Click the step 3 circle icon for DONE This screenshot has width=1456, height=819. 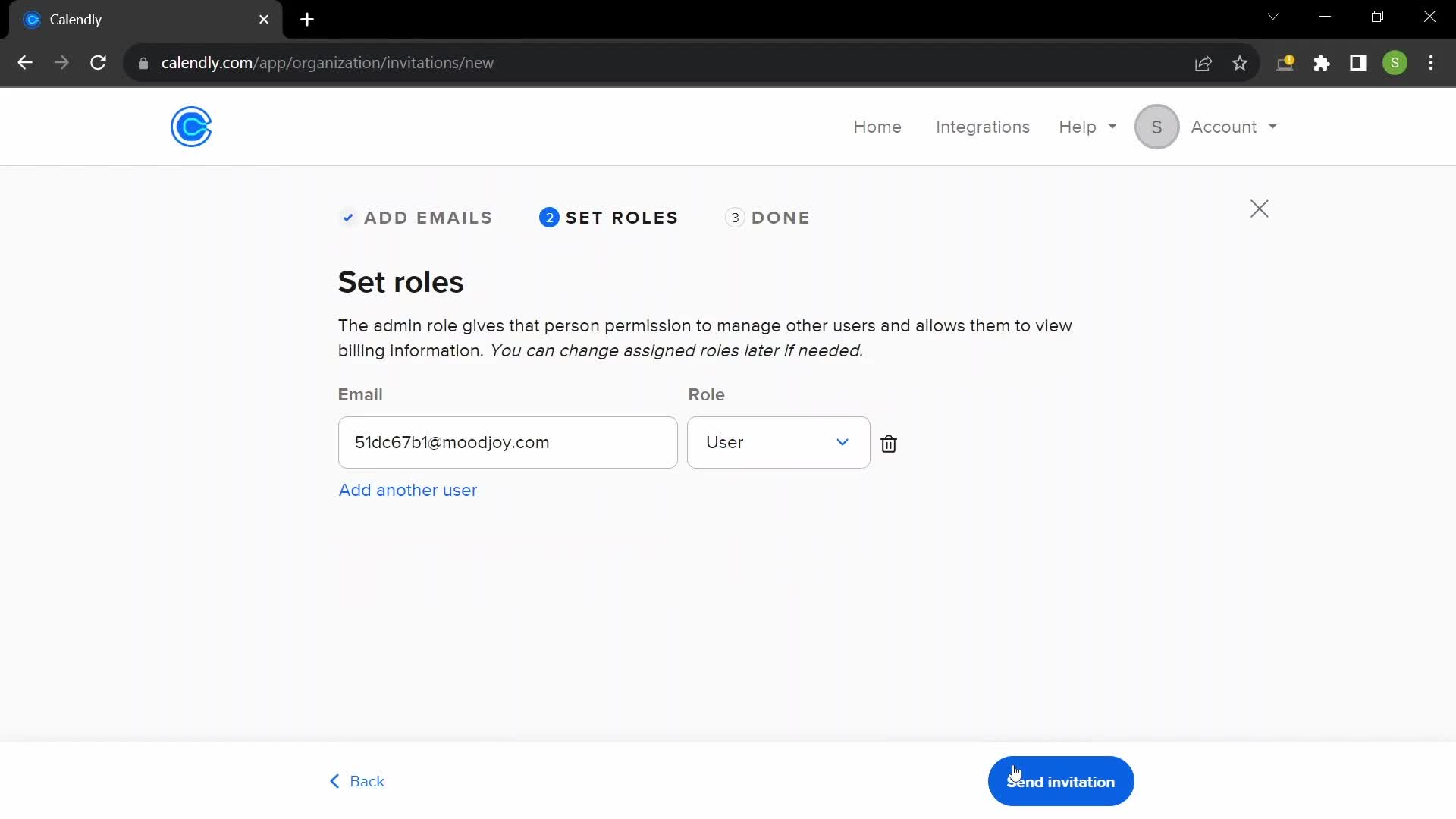click(x=735, y=218)
